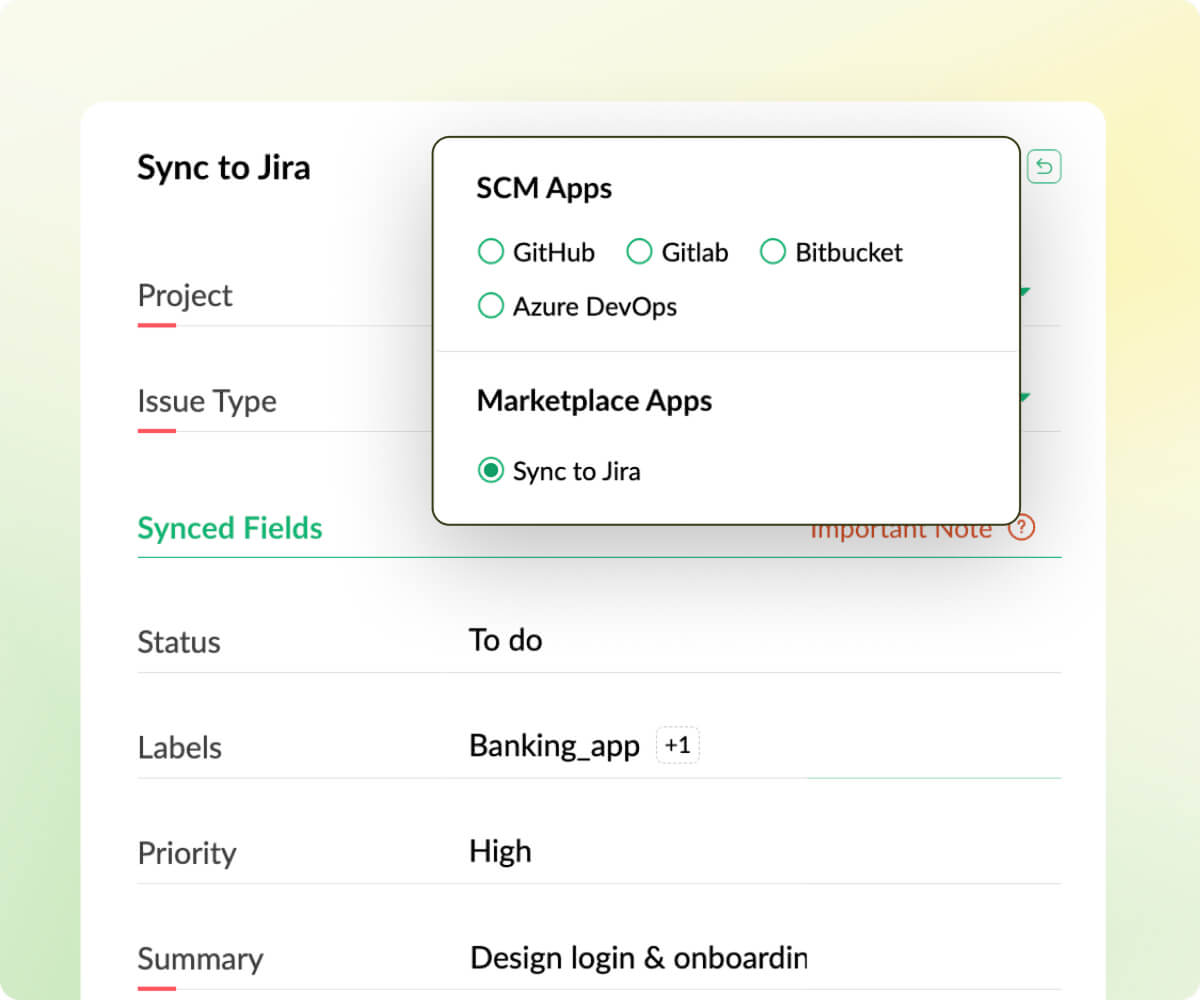Open the Project dropdown arrow
The image size is (1200, 1000).
(x=1024, y=293)
